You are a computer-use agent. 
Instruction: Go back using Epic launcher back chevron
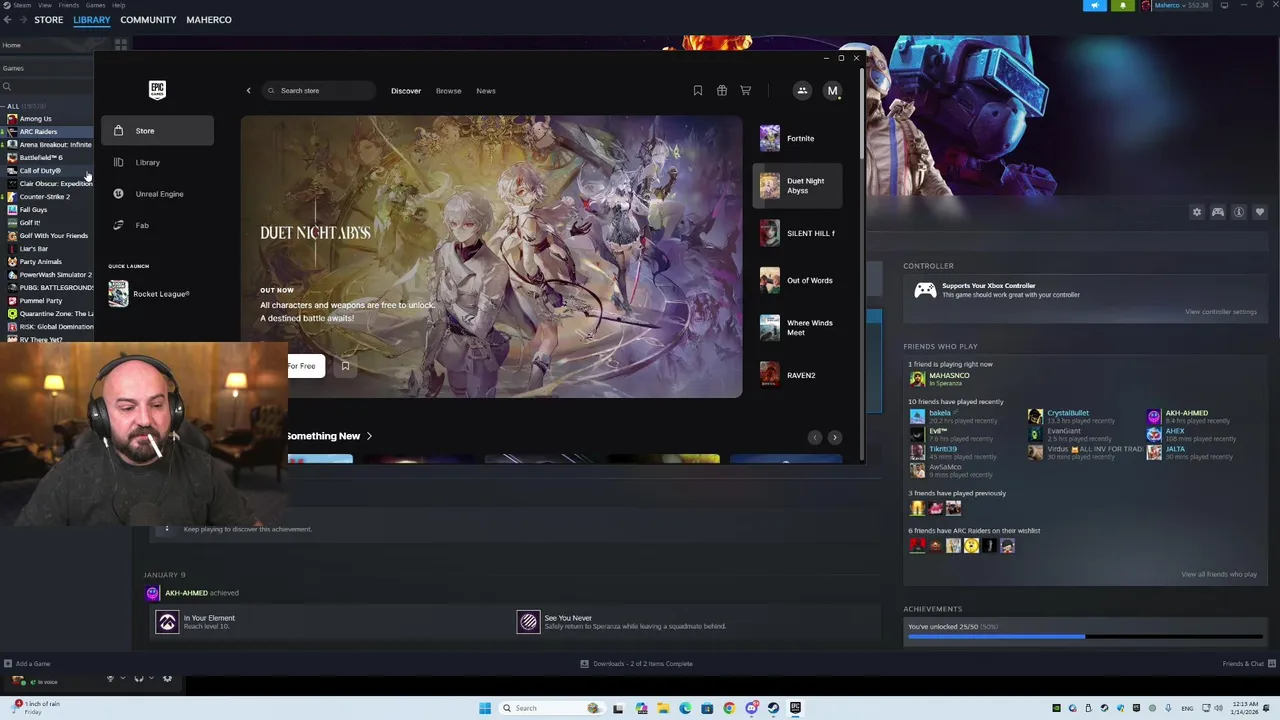(249, 91)
